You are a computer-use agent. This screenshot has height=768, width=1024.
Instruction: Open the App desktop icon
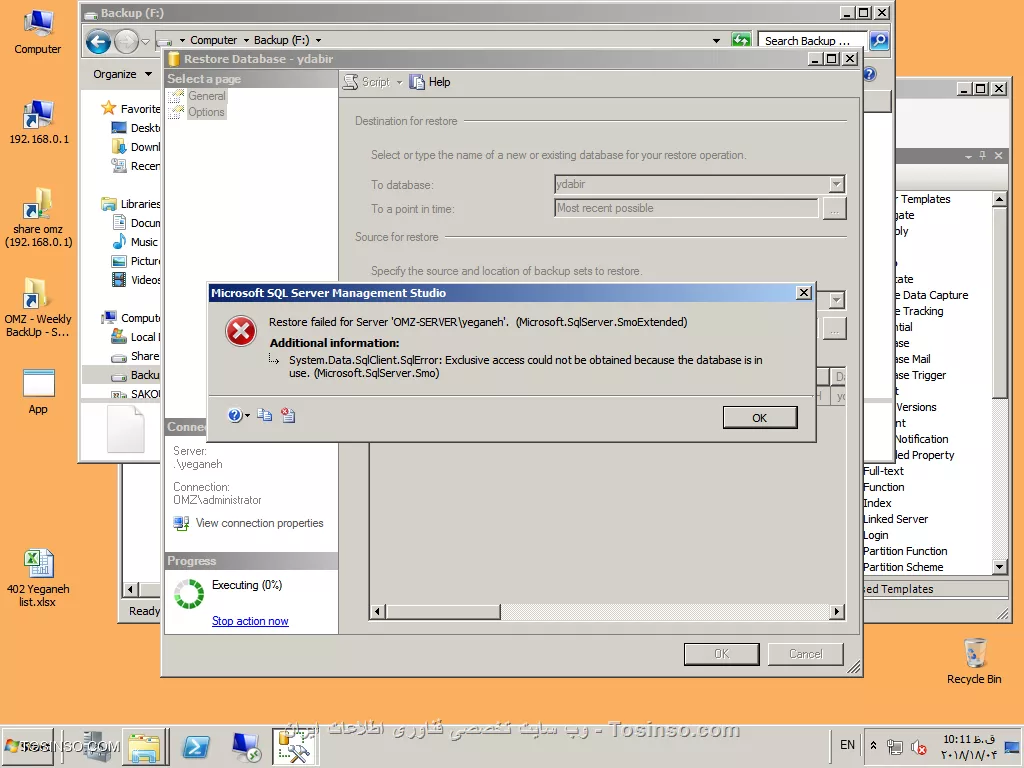(x=38, y=392)
